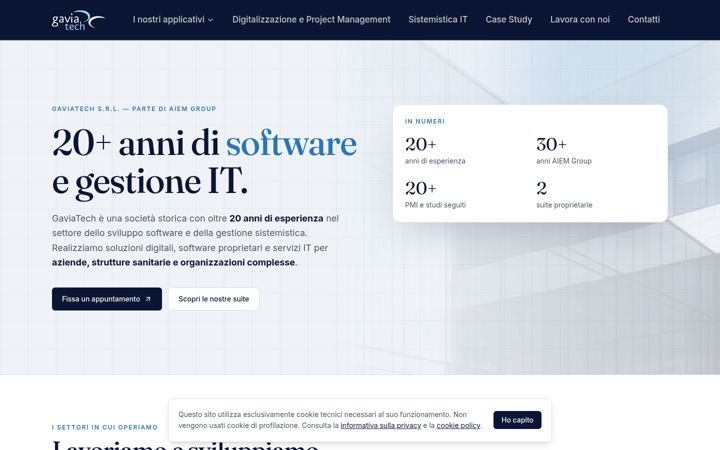Navigate to Lavora con noi

tap(580, 20)
